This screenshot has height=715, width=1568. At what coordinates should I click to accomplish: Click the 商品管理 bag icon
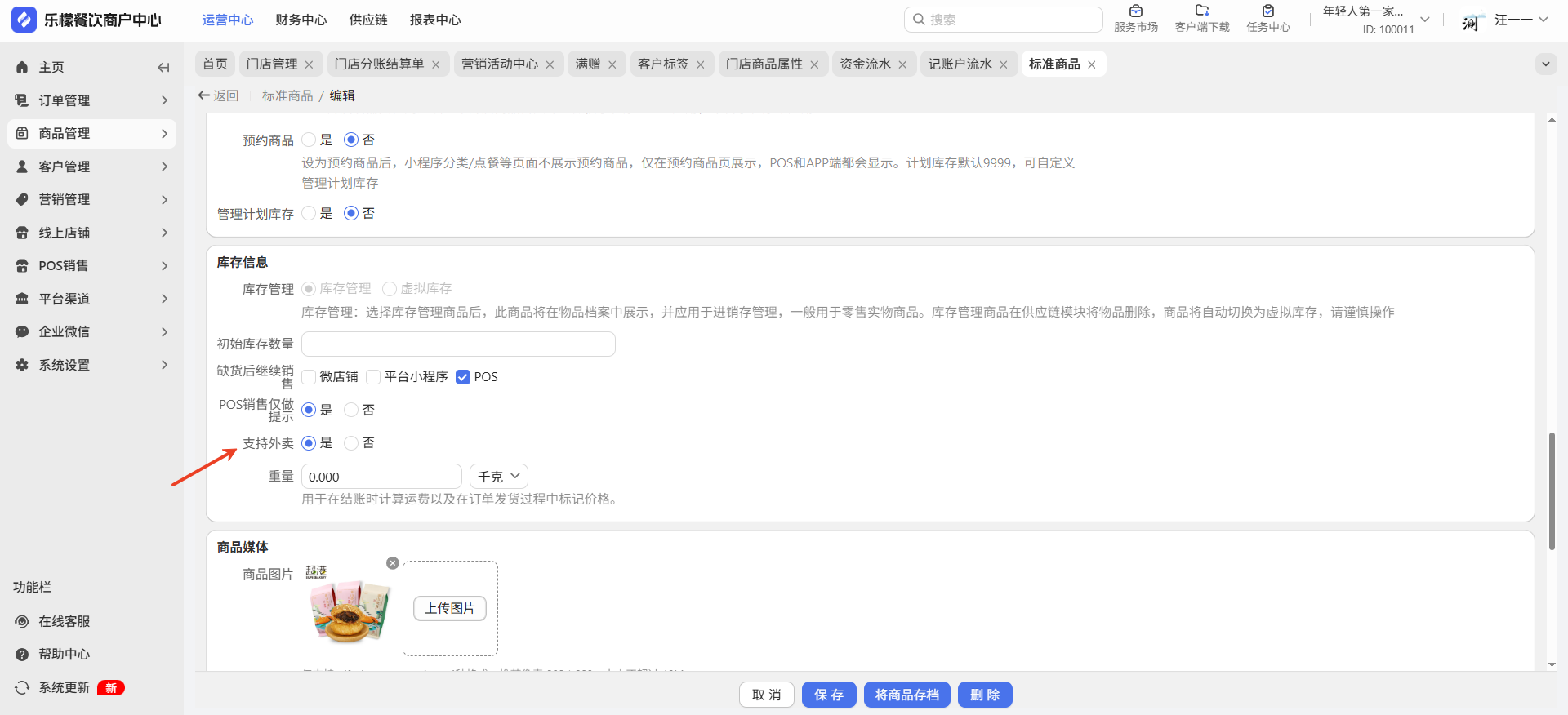tap(22, 133)
